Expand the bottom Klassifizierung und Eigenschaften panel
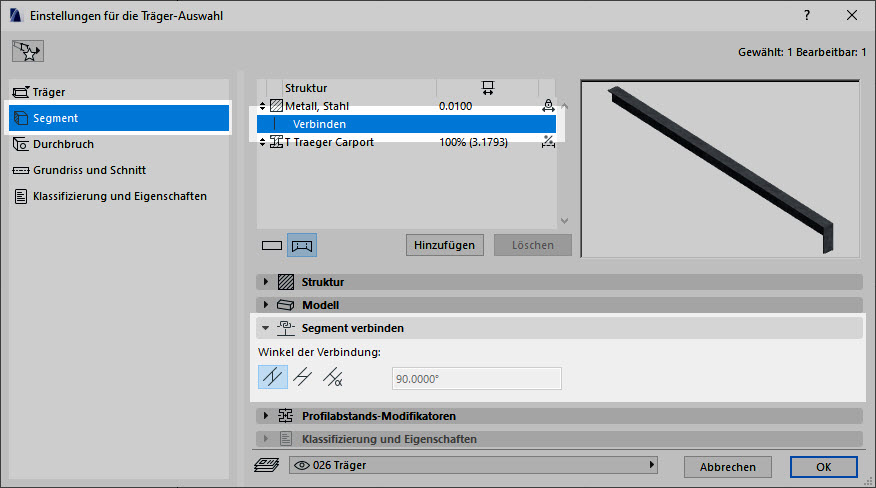Viewport: 876px width, 488px height. (265, 439)
